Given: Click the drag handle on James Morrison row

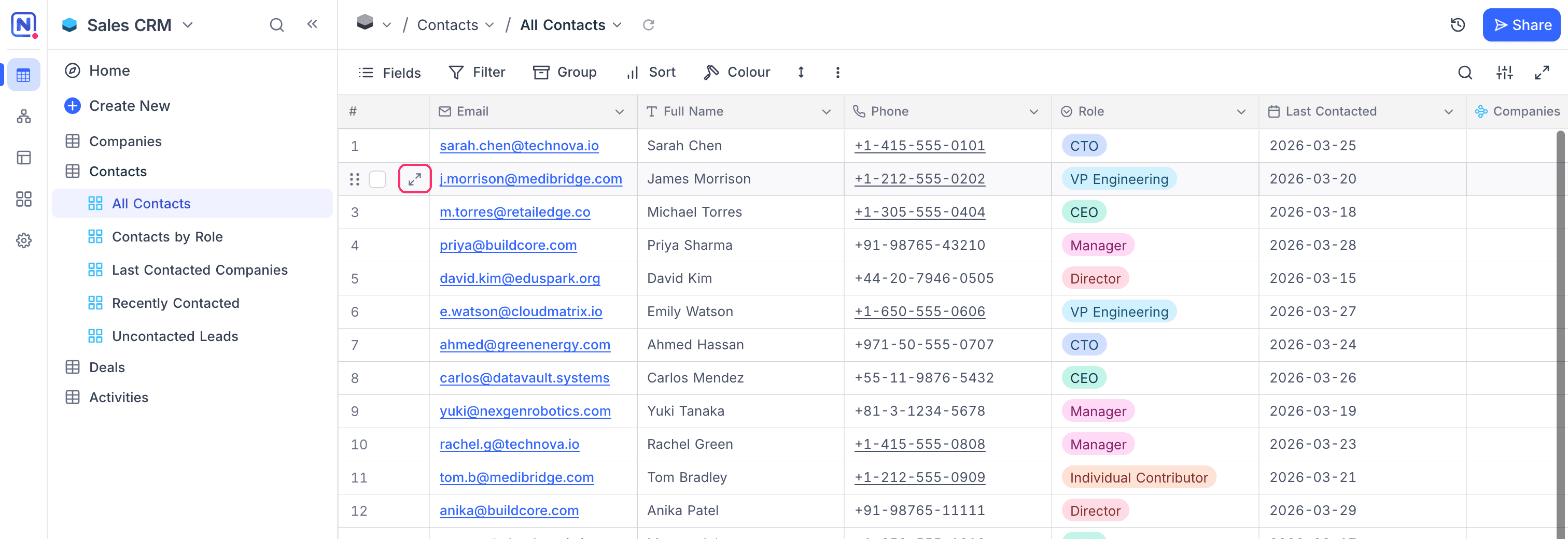Looking at the screenshot, I should click(x=355, y=179).
